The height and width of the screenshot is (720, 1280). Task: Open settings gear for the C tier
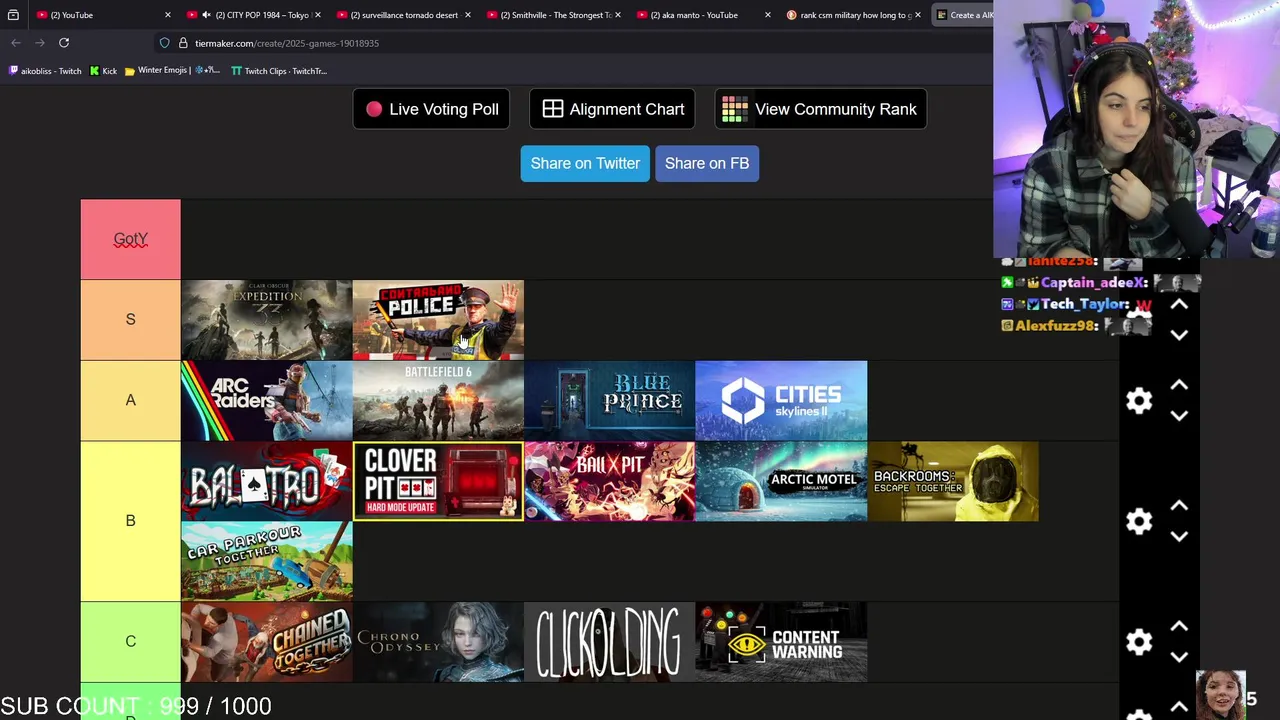click(1139, 642)
